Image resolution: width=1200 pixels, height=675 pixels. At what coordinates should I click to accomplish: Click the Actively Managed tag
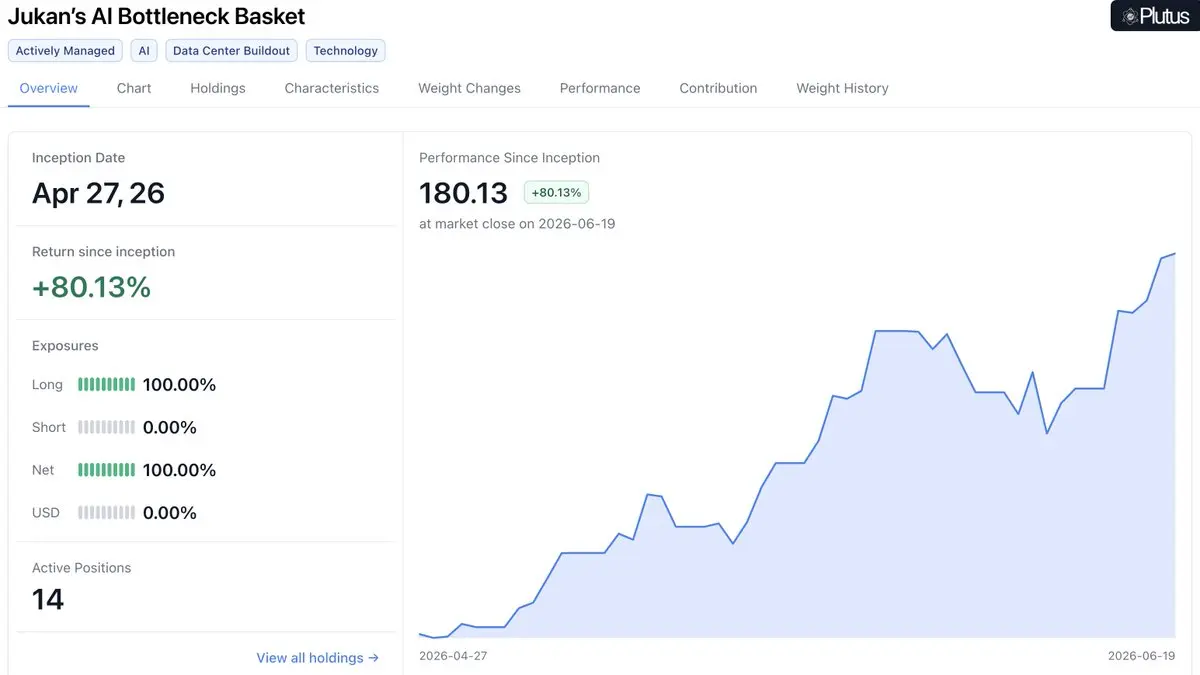coord(65,51)
